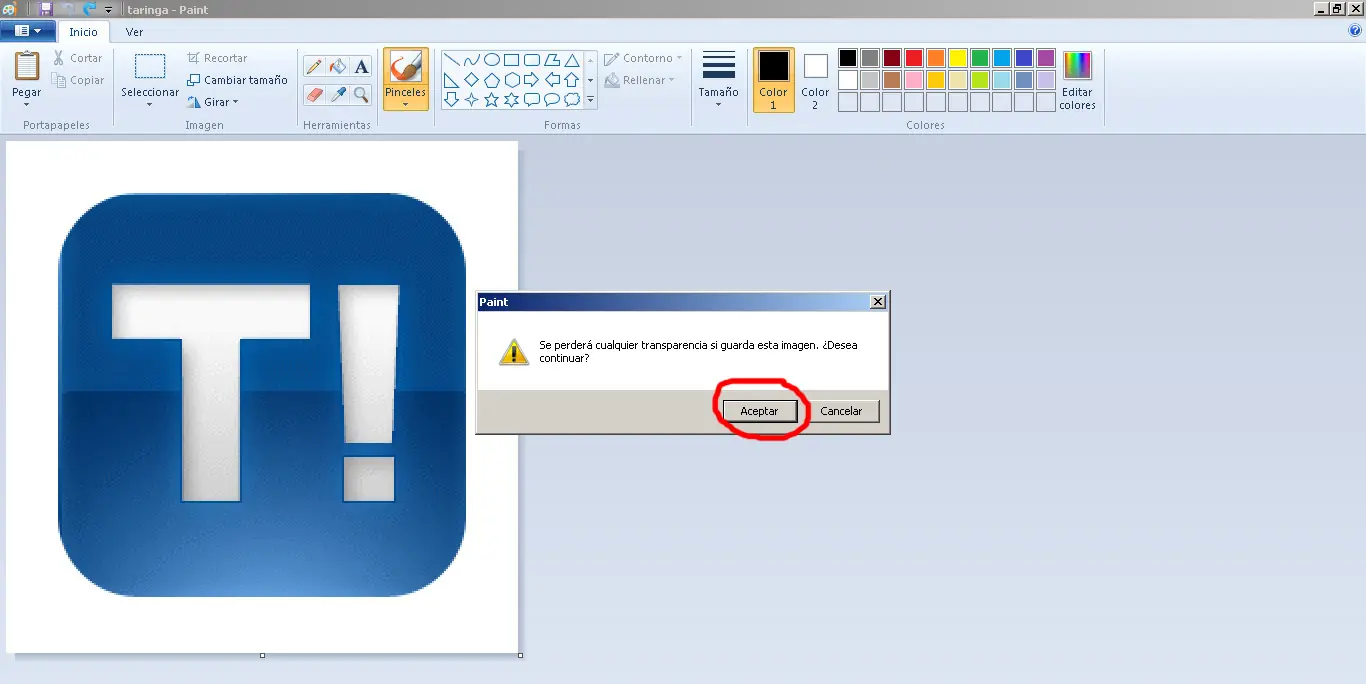This screenshot has height=684, width=1366.
Task: Choose the right triangle shape
Action: (451, 80)
